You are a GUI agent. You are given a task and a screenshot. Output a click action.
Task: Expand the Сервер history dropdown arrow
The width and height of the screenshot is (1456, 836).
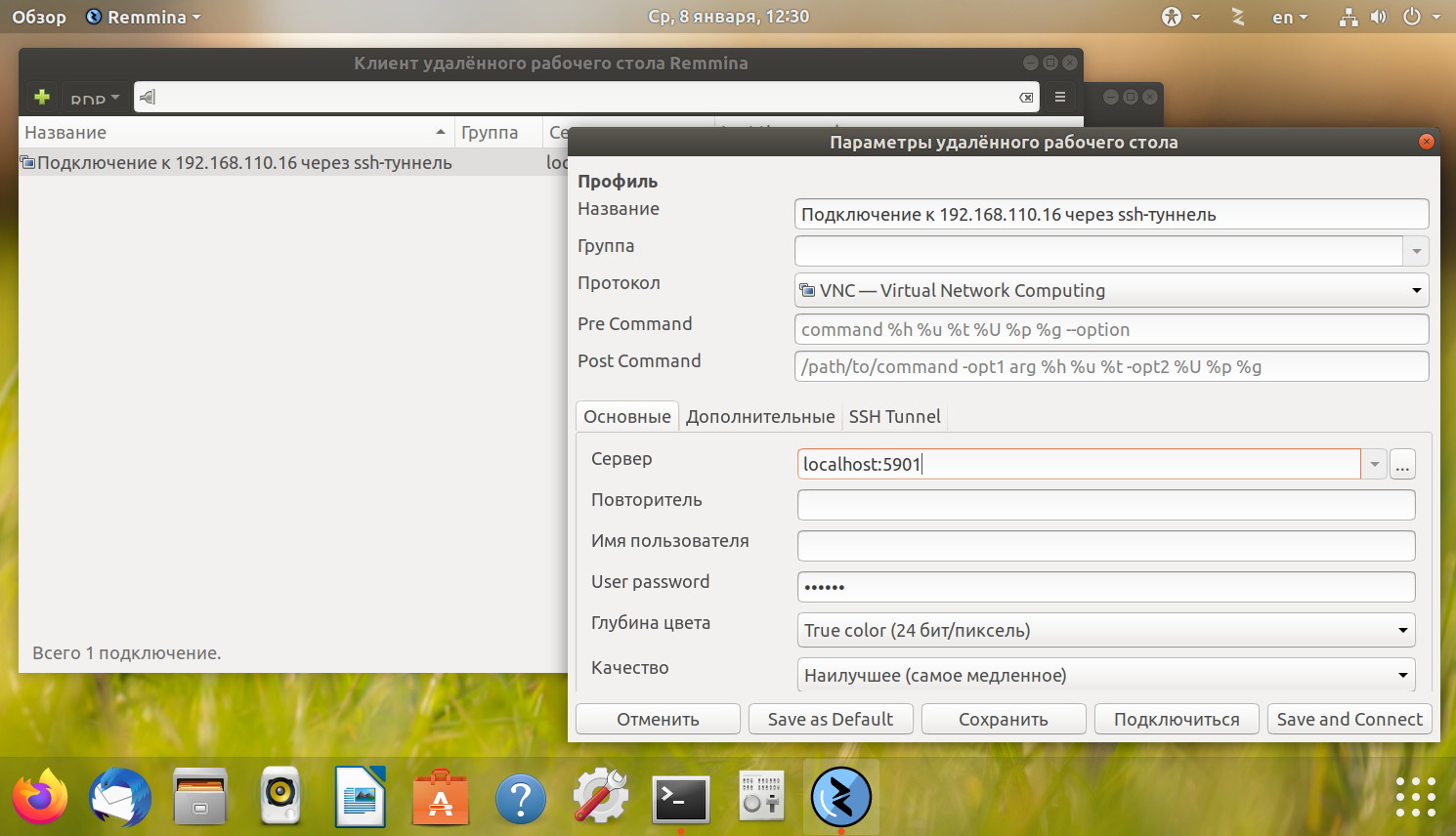pos(1374,464)
